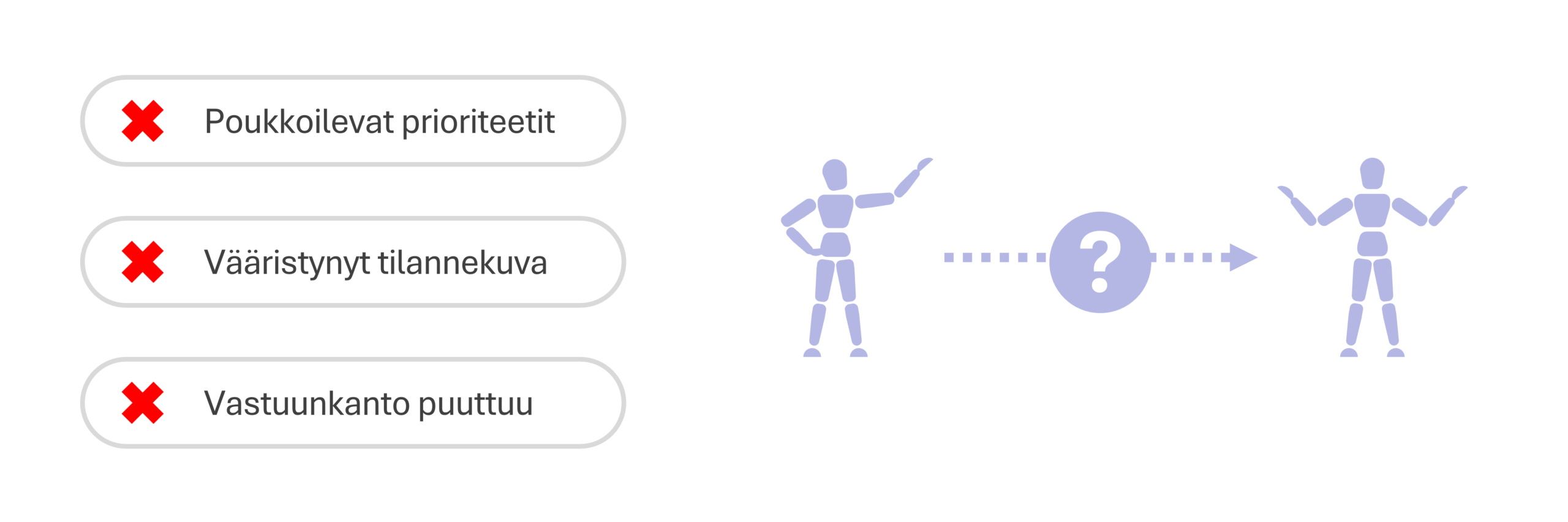Select the question mark circle
1568x522 pixels.
[x=1099, y=262]
